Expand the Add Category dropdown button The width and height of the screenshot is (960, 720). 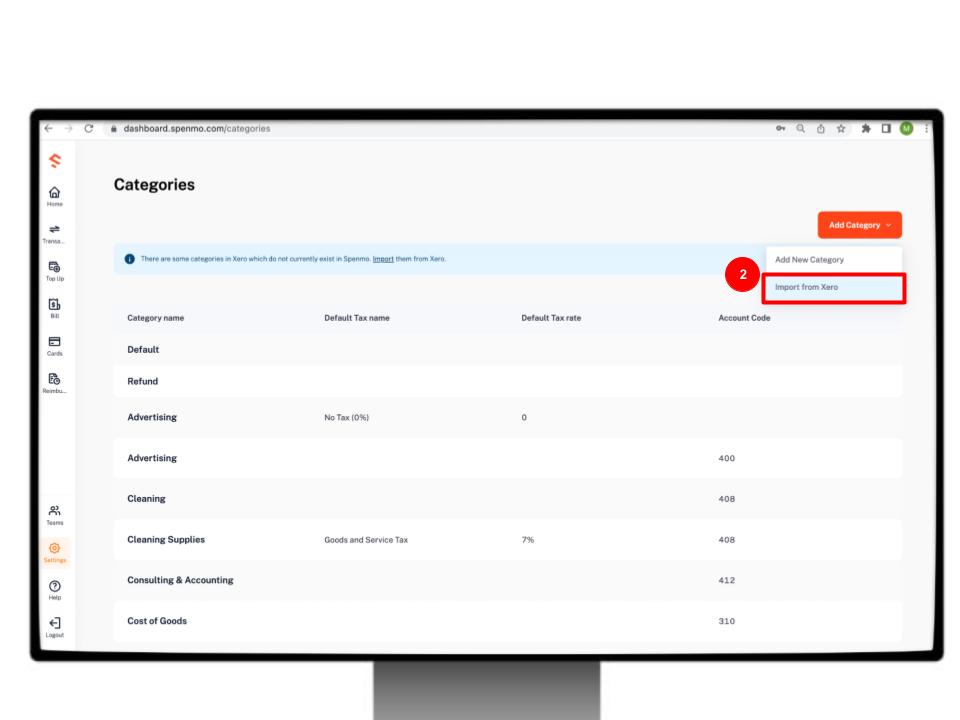[x=860, y=225]
